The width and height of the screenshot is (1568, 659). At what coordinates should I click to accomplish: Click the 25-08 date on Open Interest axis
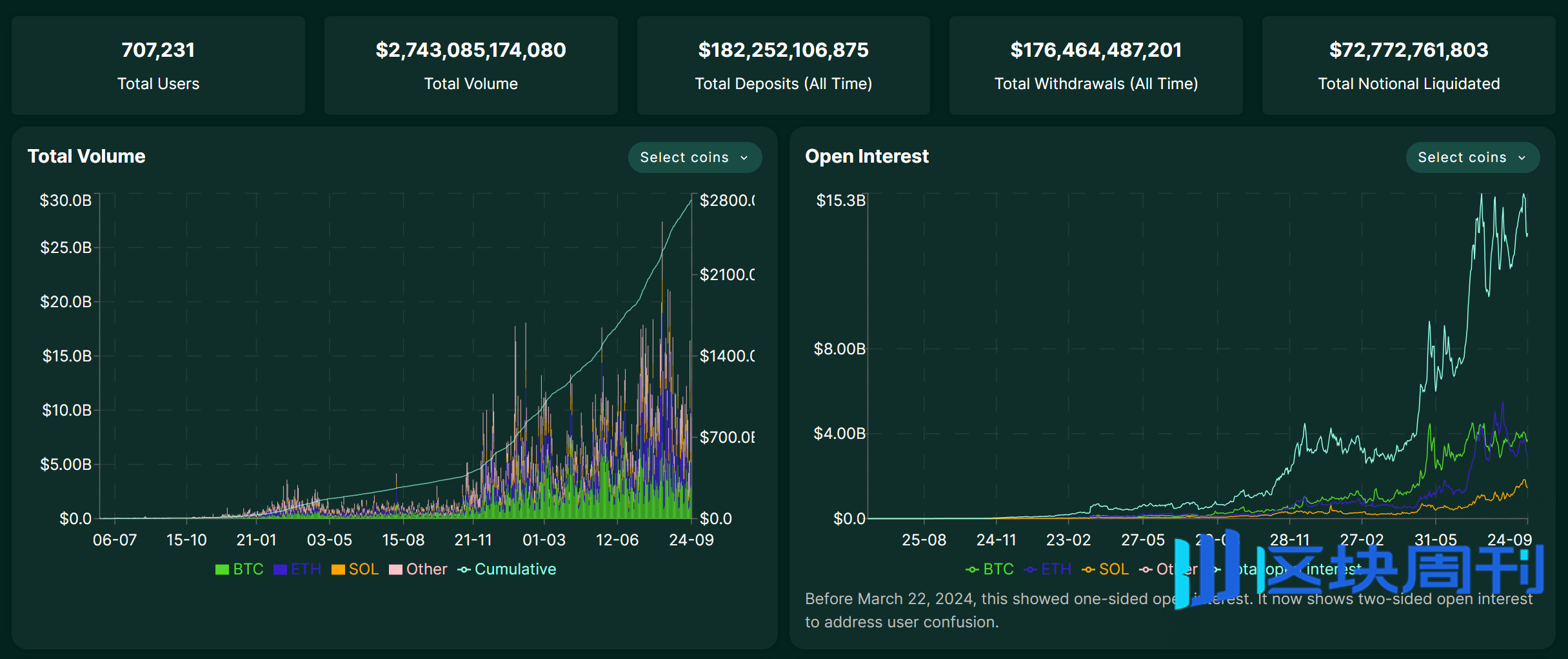pyautogui.click(x=924, y=540)
